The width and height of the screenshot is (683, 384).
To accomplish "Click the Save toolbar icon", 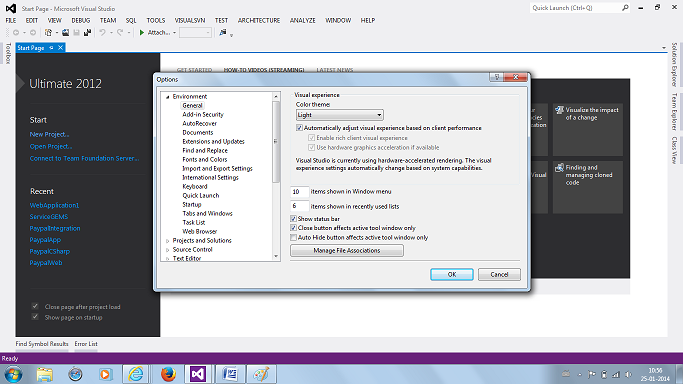I will 77,33.
